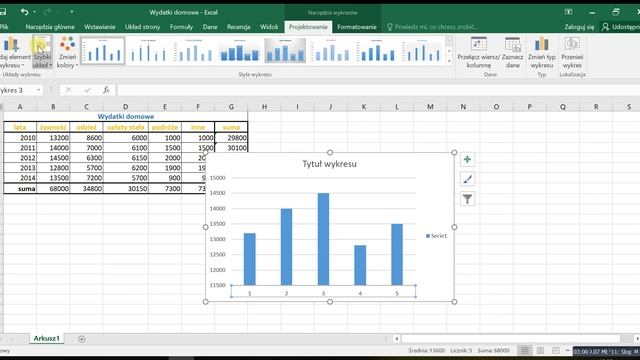Select the cell with year 2012

point(20,158)
